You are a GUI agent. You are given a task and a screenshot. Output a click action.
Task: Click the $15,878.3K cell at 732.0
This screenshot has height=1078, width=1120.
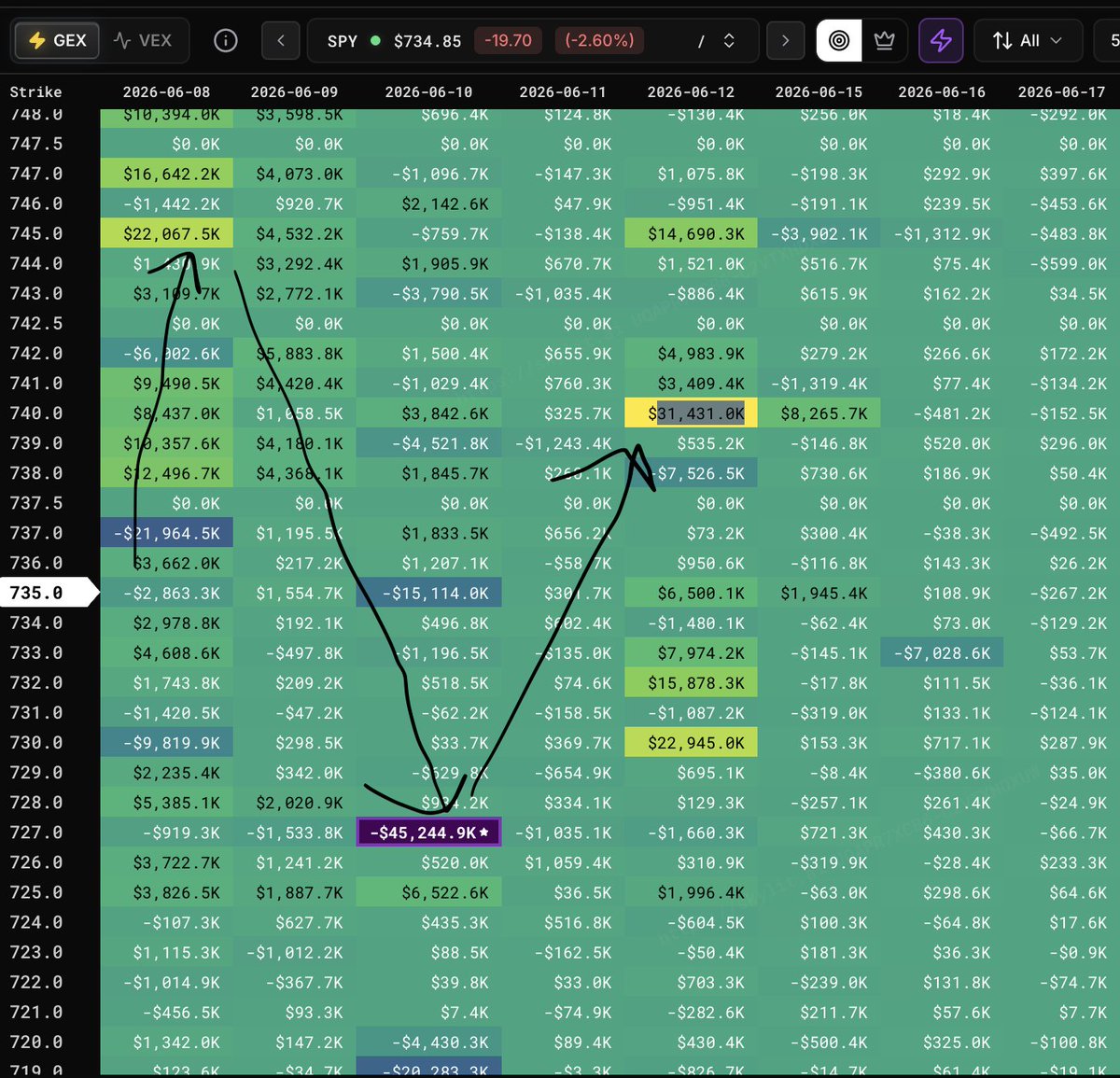(x=691, y=683)
